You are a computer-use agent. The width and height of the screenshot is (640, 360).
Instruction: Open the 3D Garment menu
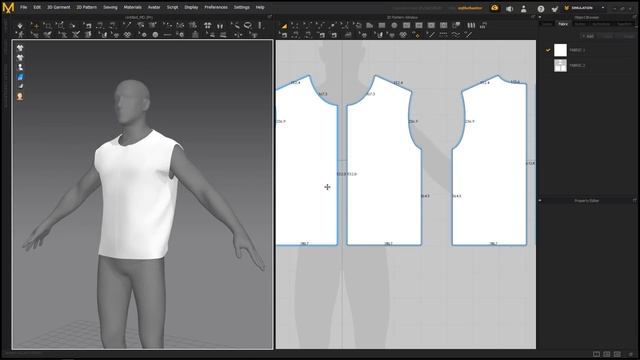(58, 7)
